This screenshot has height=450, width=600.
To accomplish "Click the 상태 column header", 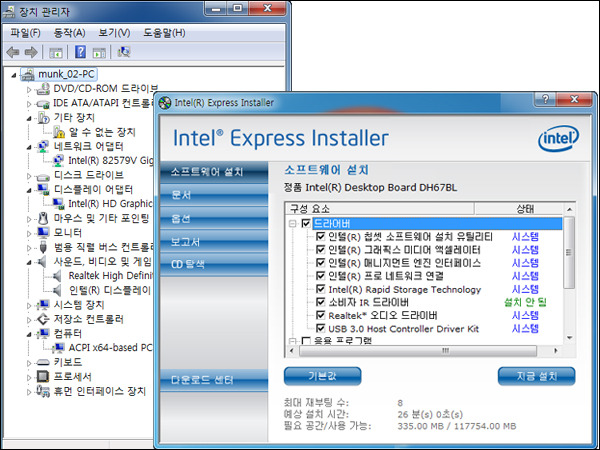I will coord(519,209).
